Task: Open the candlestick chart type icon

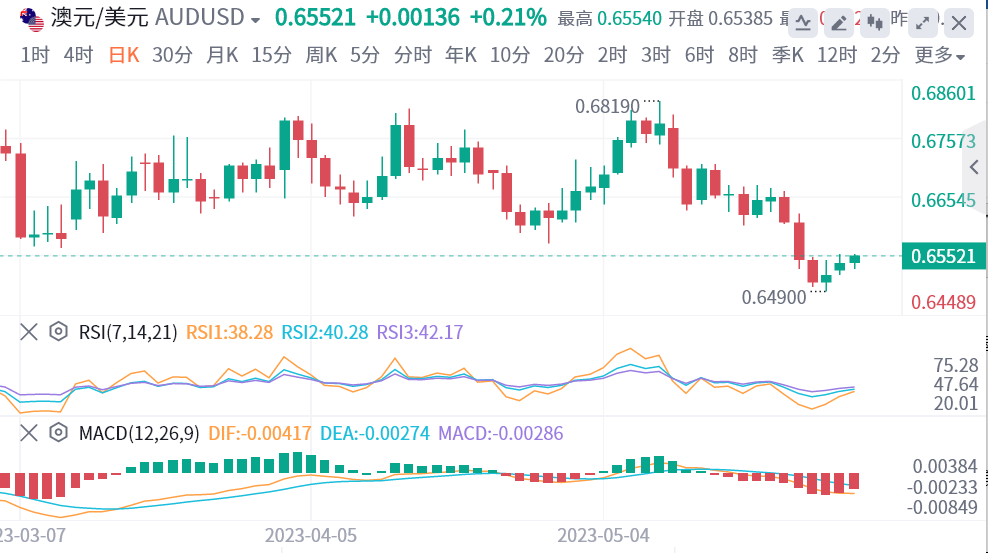Action: pyautogui.click(x=875, y=24)
